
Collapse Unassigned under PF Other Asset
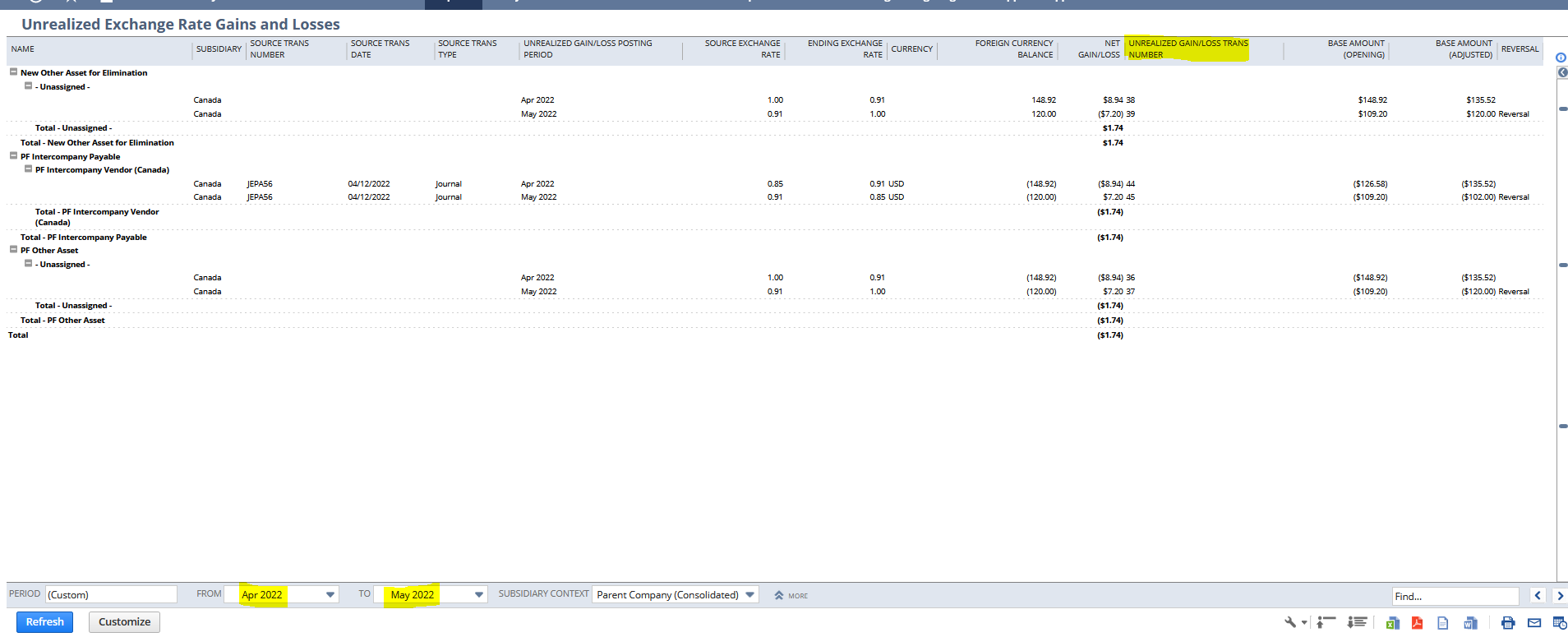(28, 263)
